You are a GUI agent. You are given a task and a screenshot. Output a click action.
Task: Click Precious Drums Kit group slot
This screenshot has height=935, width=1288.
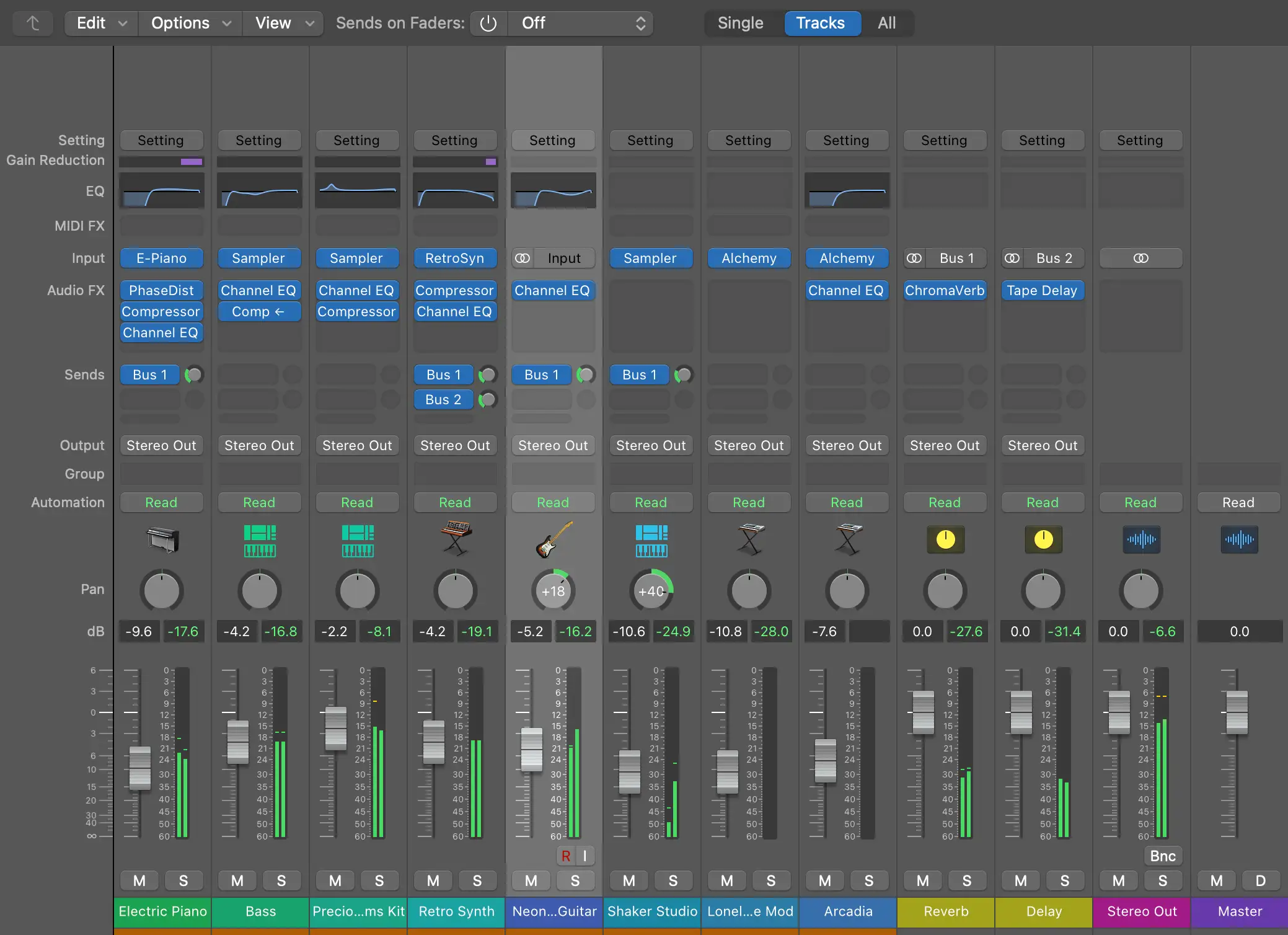[358, 474]
